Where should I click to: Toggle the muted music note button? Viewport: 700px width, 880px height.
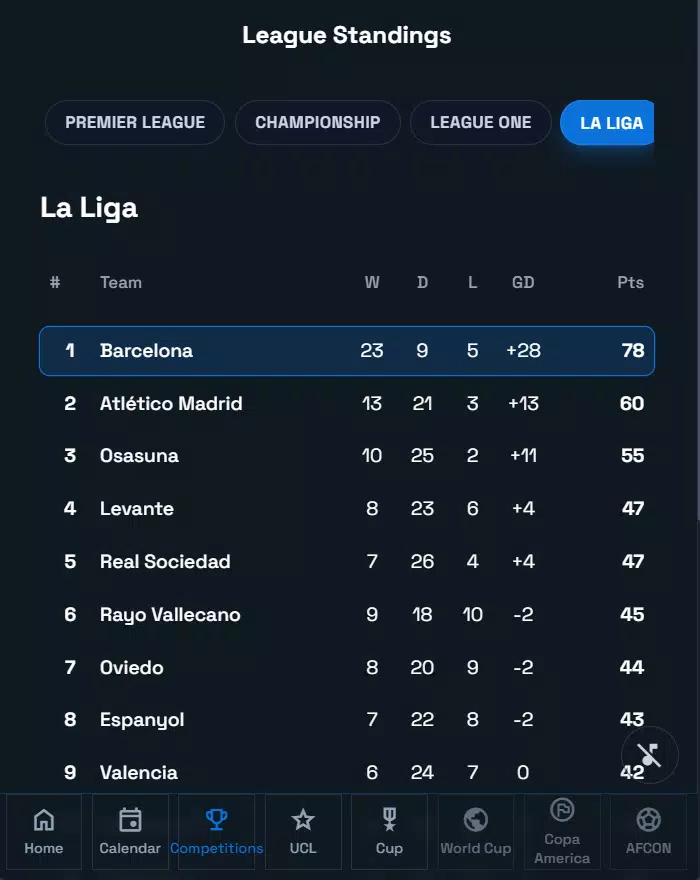(650, 754)
